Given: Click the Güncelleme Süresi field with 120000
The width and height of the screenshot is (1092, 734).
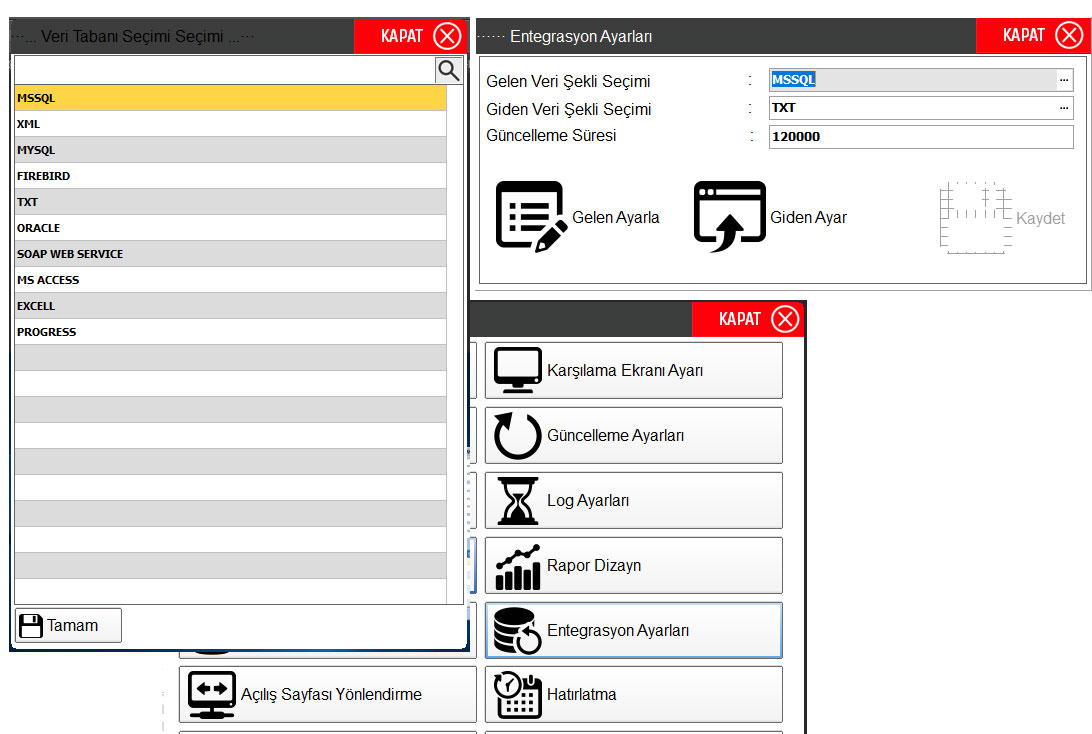Looking at the screenshot, I should (921, 136).
